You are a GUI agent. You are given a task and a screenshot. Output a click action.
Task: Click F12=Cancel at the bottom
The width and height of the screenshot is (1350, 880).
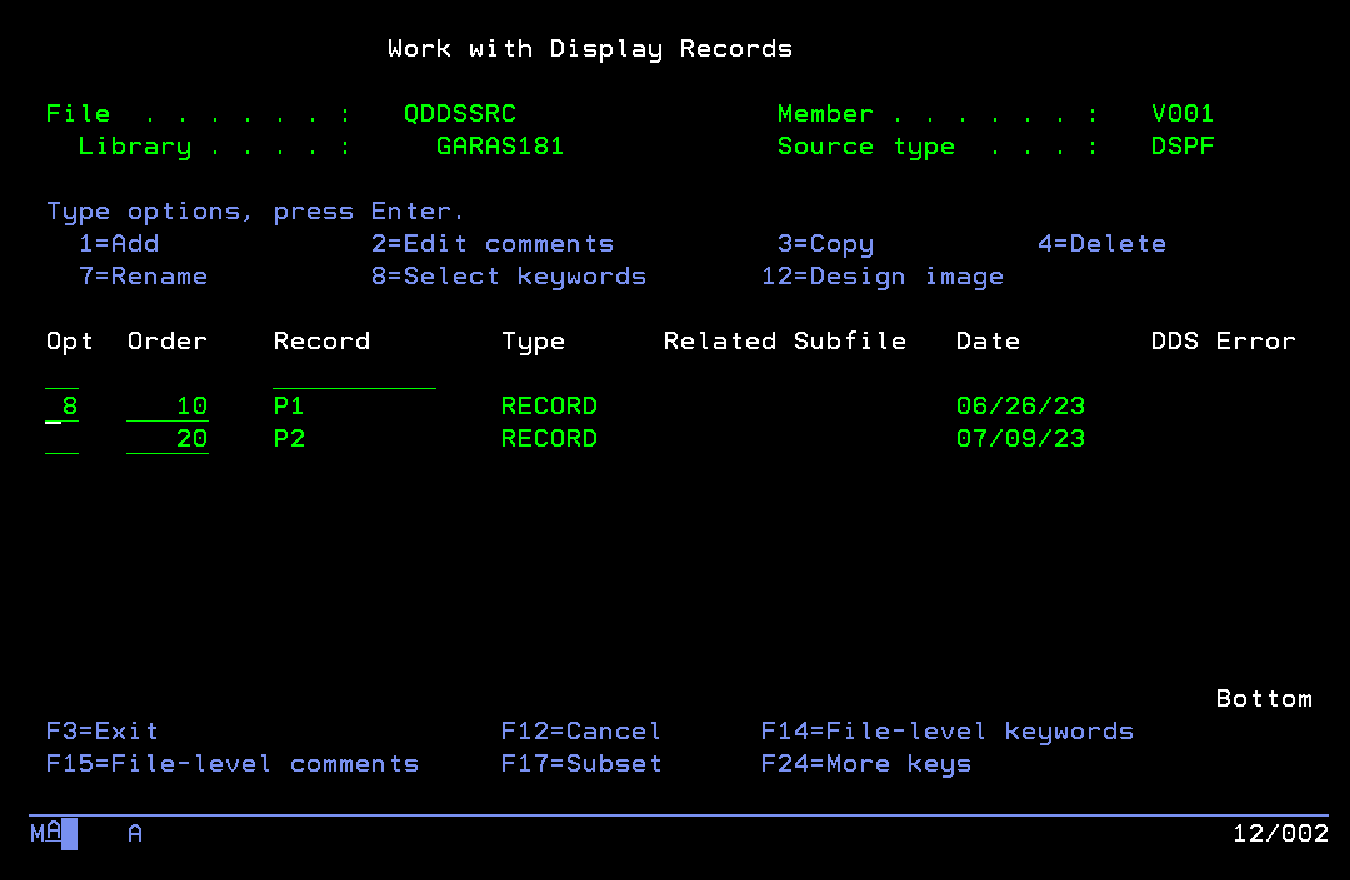(581, 732)
